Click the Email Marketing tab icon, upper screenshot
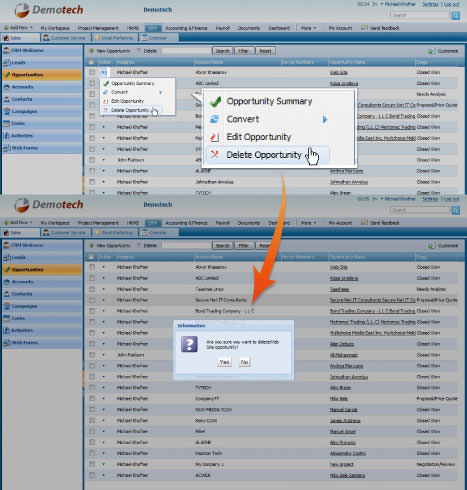This screenshot has width=467, height=490. (97, 38)
